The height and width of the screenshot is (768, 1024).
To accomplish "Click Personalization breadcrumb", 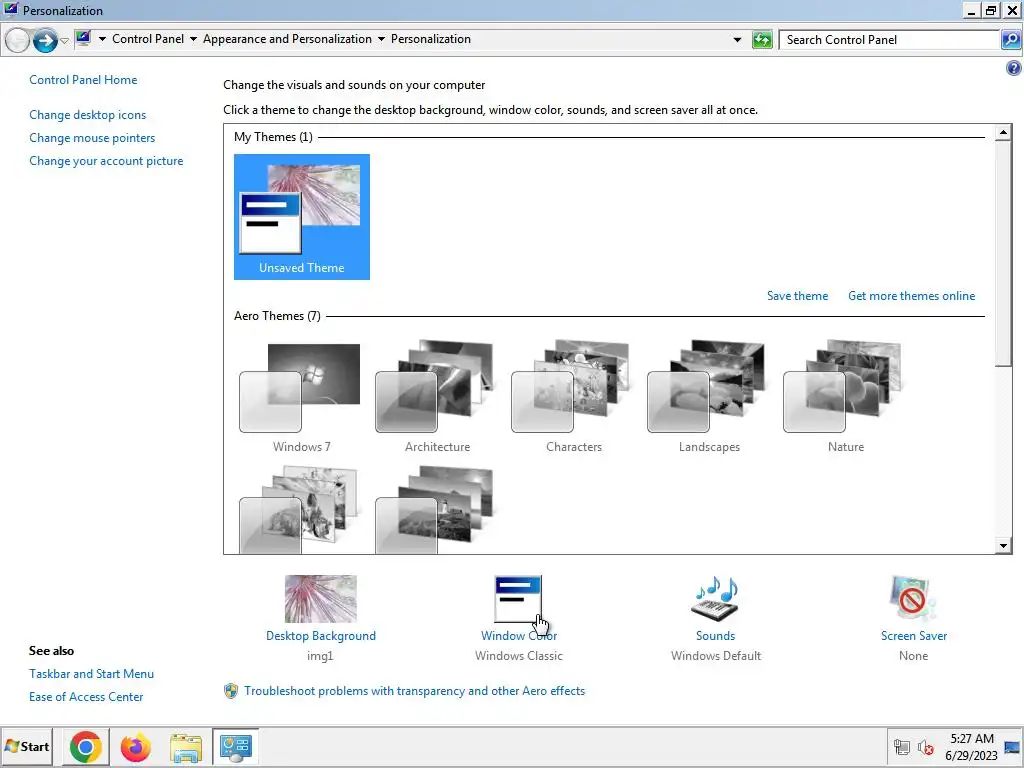I will click(x=431, y=39).
